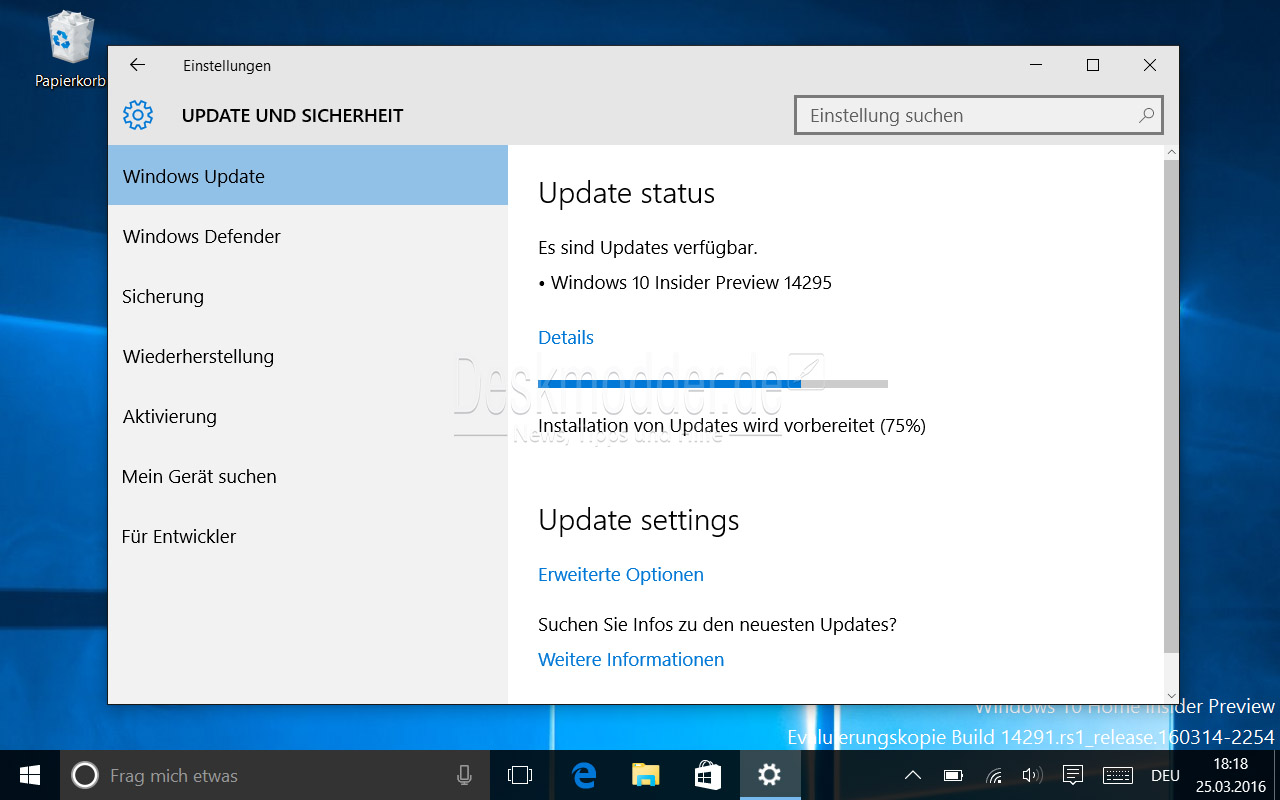Click the Weitere Informationen link

[631, 659]
